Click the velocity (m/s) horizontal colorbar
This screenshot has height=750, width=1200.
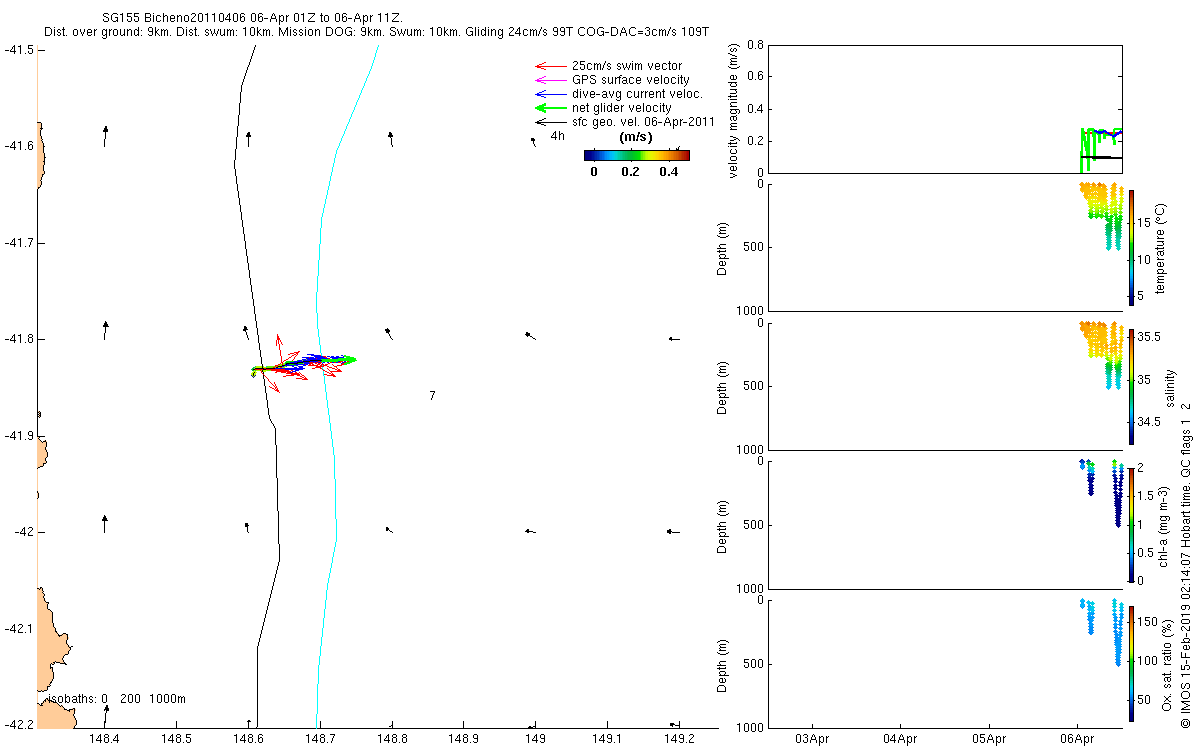[637, 155]
